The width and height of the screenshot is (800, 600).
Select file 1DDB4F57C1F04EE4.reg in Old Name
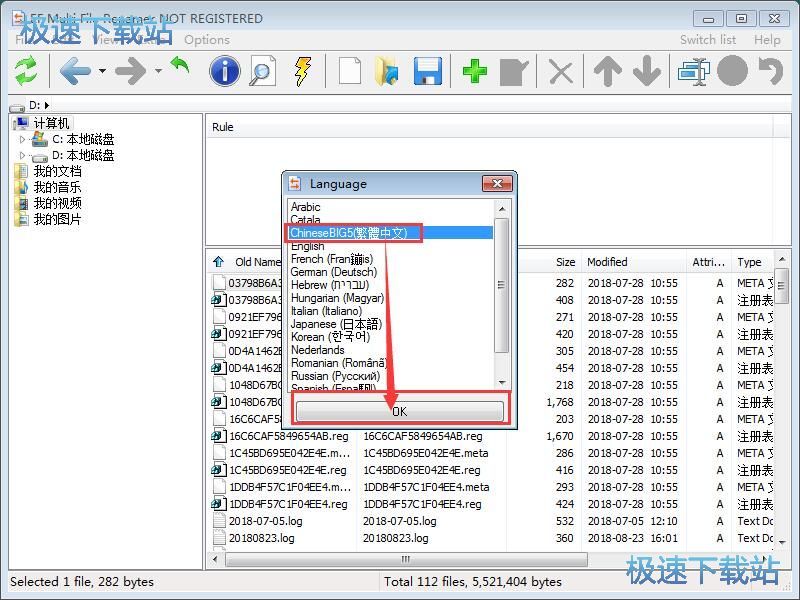coord(288,504)
